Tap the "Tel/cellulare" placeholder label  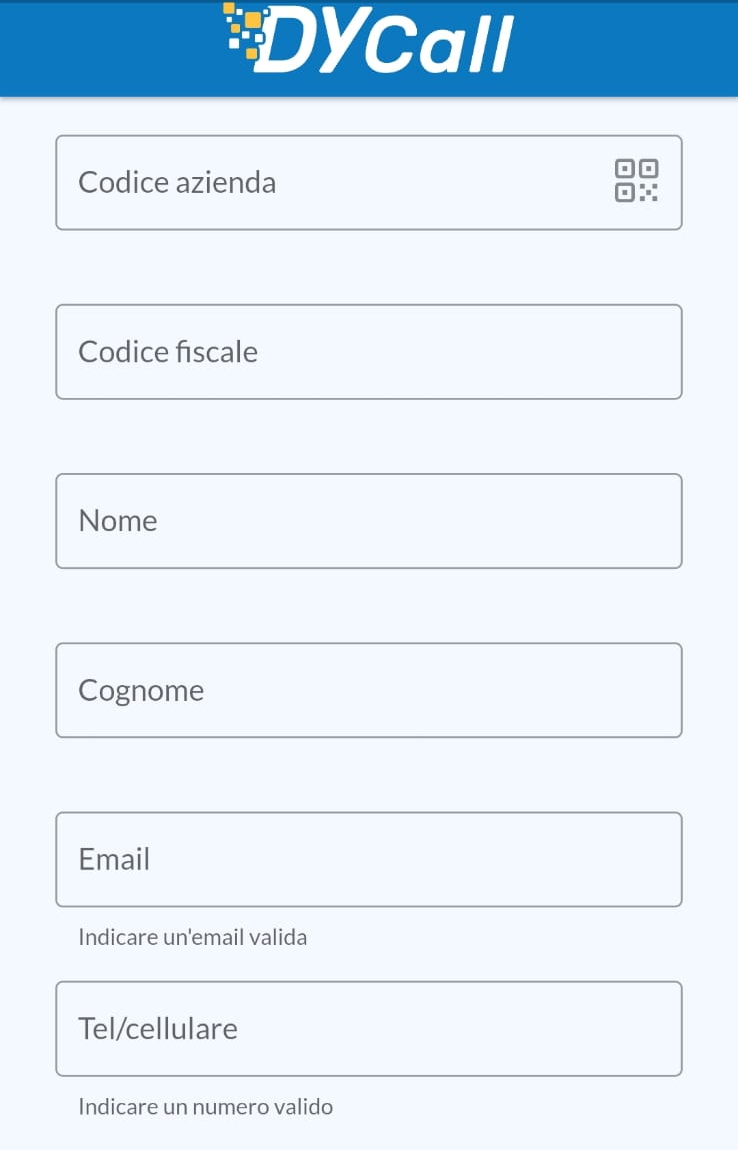[158, 1029]
